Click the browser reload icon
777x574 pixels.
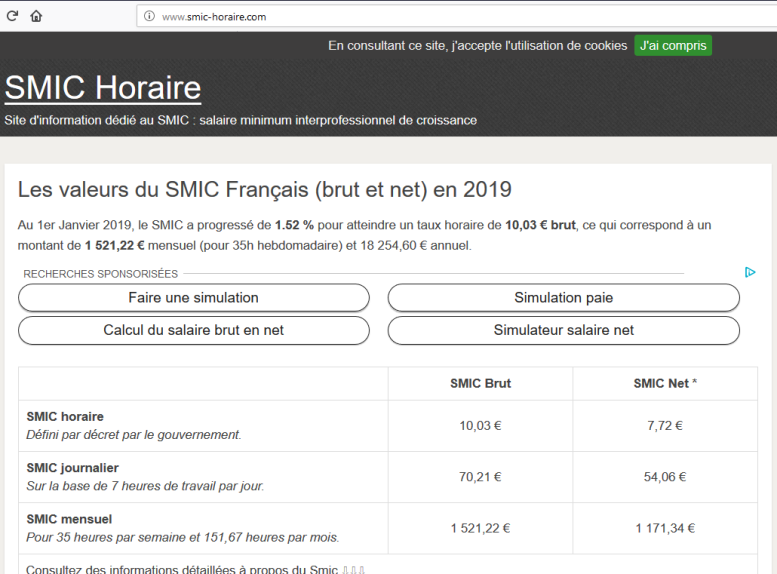click(12, 16)
